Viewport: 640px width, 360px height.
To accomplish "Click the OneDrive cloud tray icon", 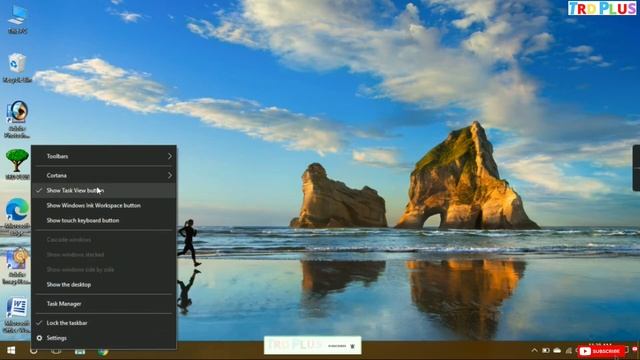I will pos(557,350).
